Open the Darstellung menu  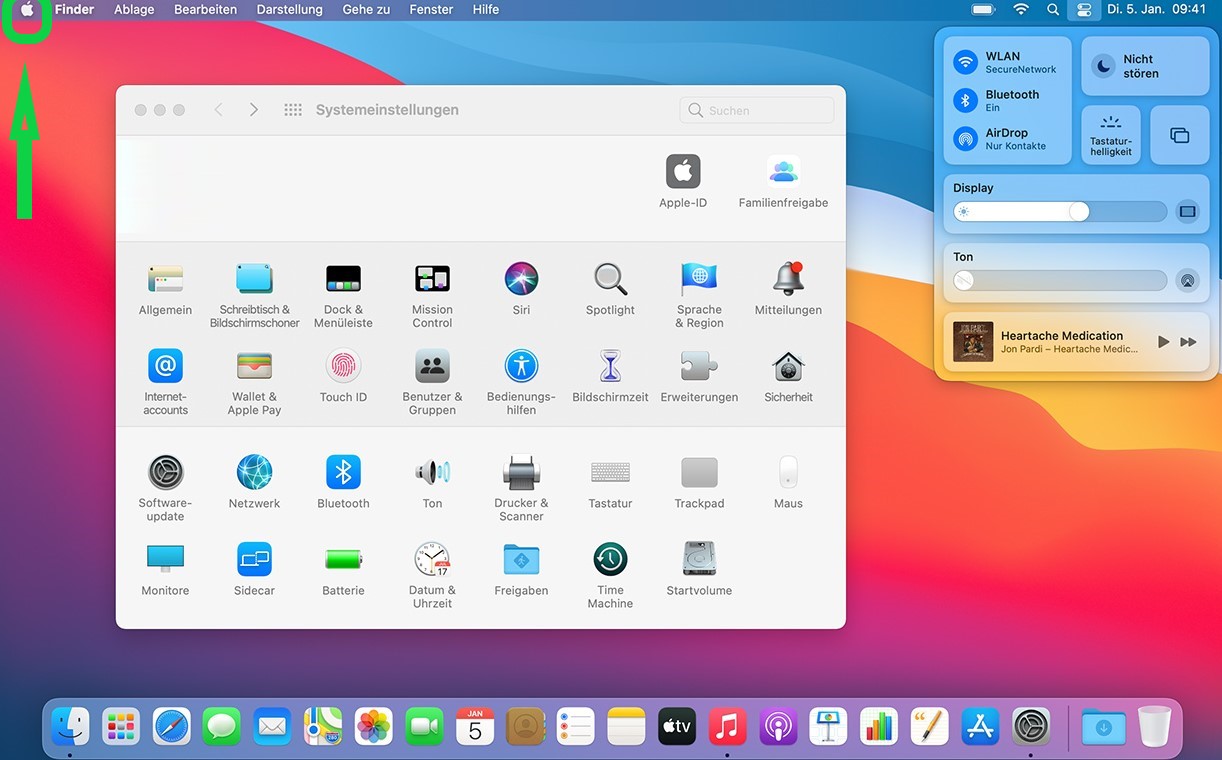coord(289,9)
